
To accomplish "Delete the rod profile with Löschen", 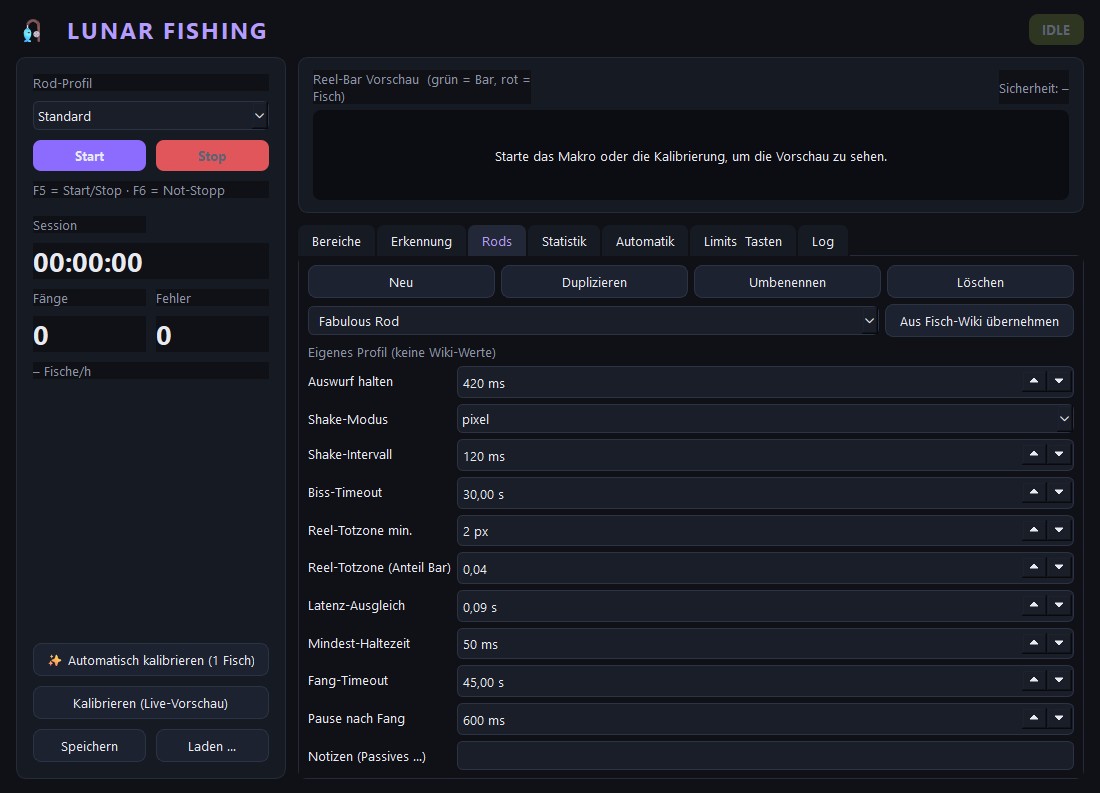I will coord(980,282).
